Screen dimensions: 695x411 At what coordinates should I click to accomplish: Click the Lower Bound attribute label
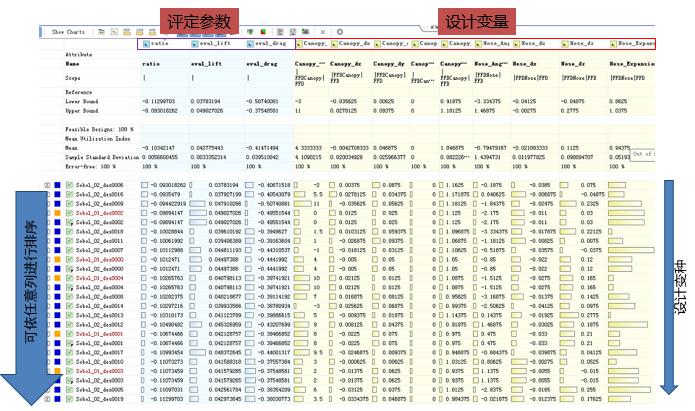[x=82, y=101]
